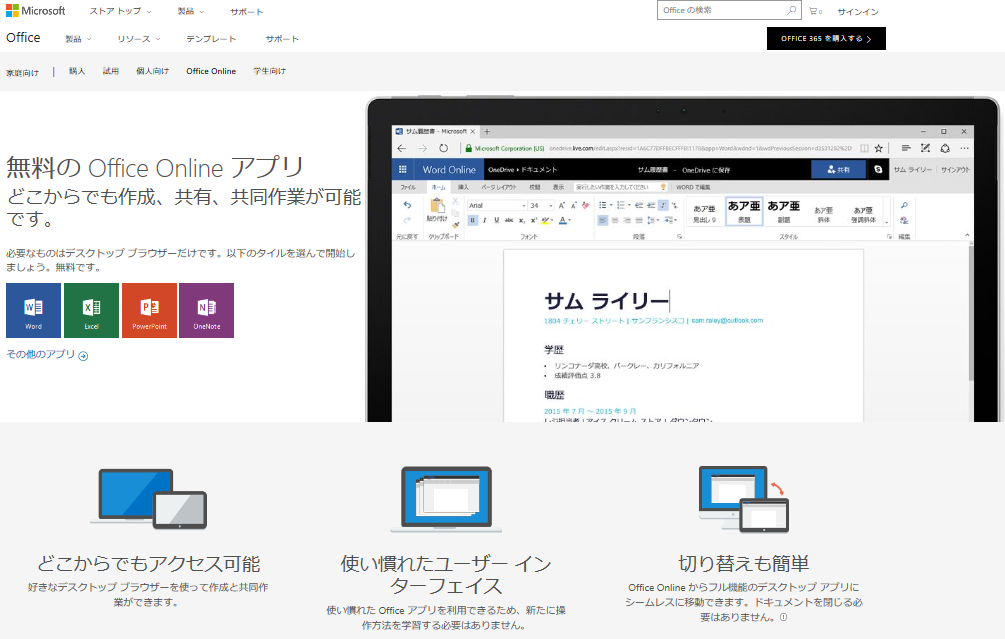Click the Skype icon in Word Online image
Image resolution: width=1005 pixels, height=639 pixels.
click(x=878, y=169)
